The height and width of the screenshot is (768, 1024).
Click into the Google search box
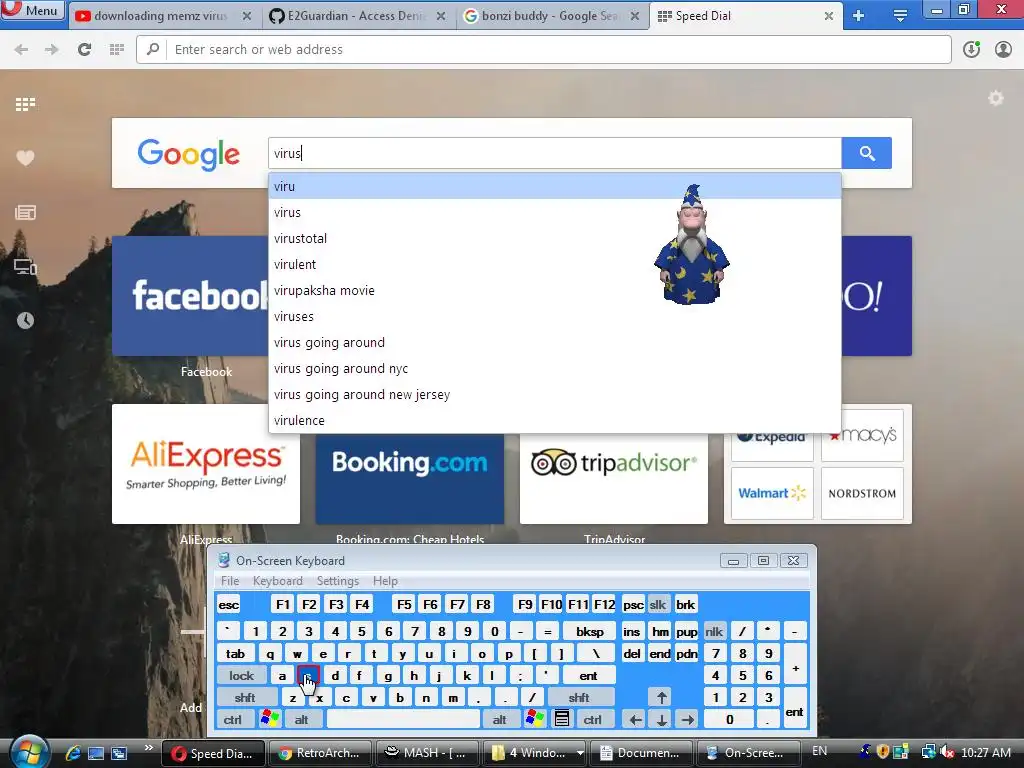click(x=554, y=153)
